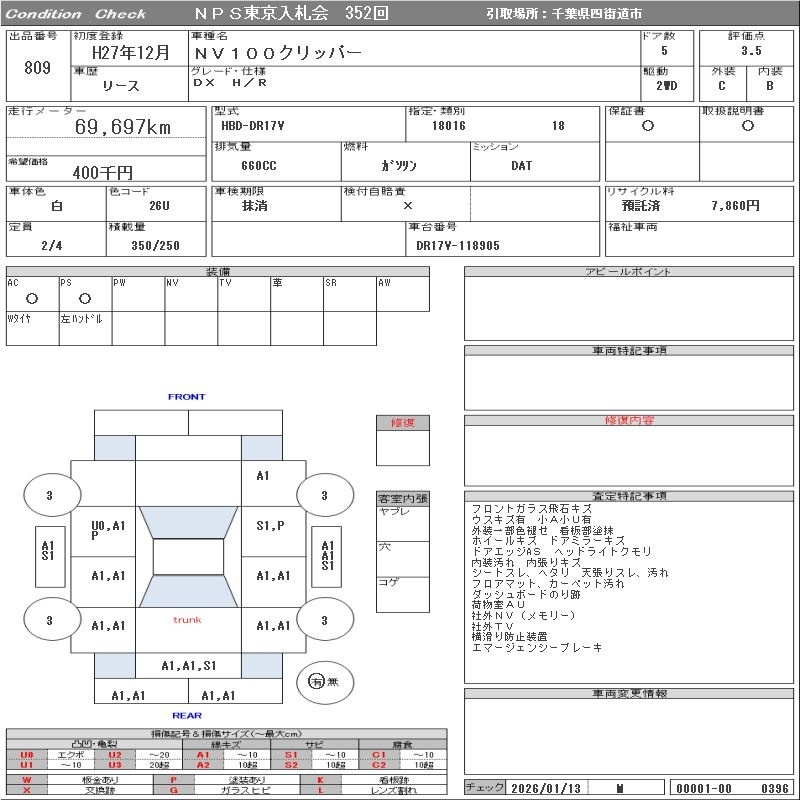Image resolution: width=800 pixels, height=800 pixels.
Task: Select the S1,P damage panel on diagram
Action: (270, 525)
